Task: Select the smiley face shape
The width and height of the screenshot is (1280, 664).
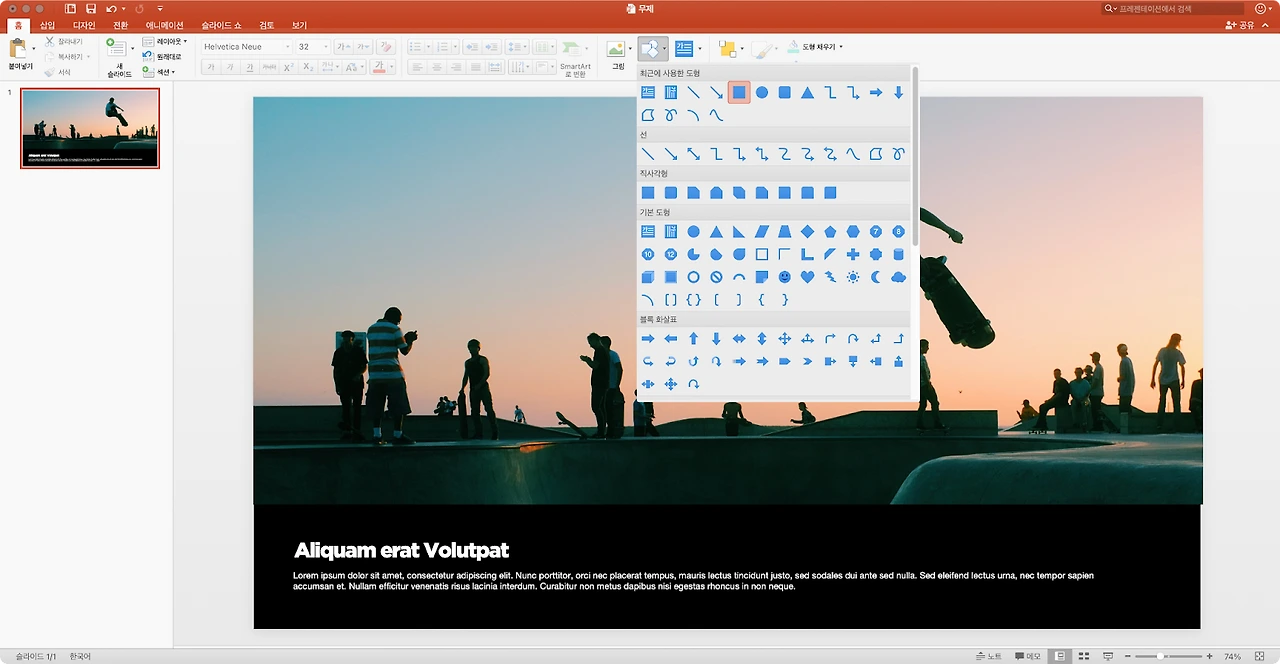Action: pyautogui.click(x=784, y=277)
